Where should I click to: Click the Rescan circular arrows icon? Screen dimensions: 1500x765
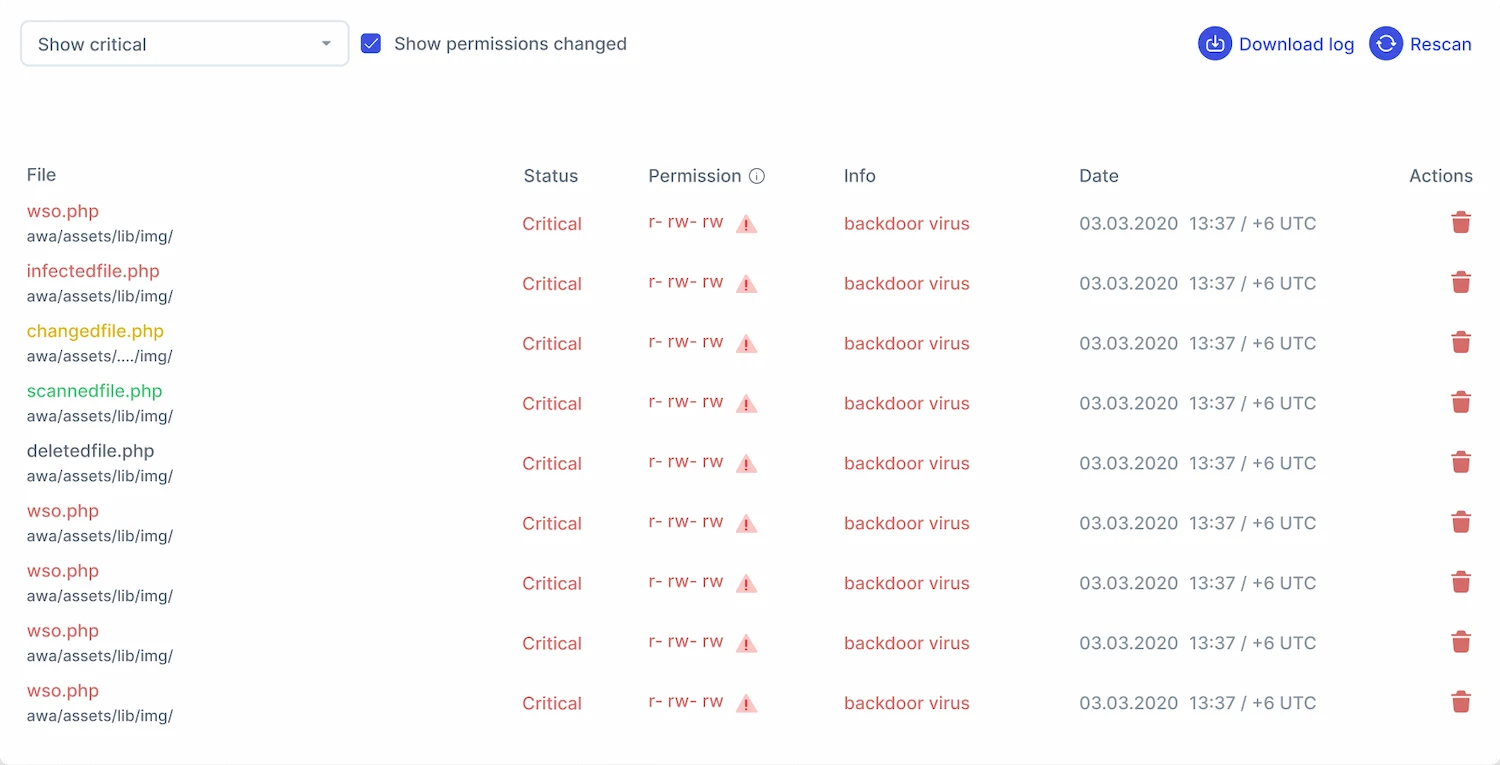click(1386, 44)
